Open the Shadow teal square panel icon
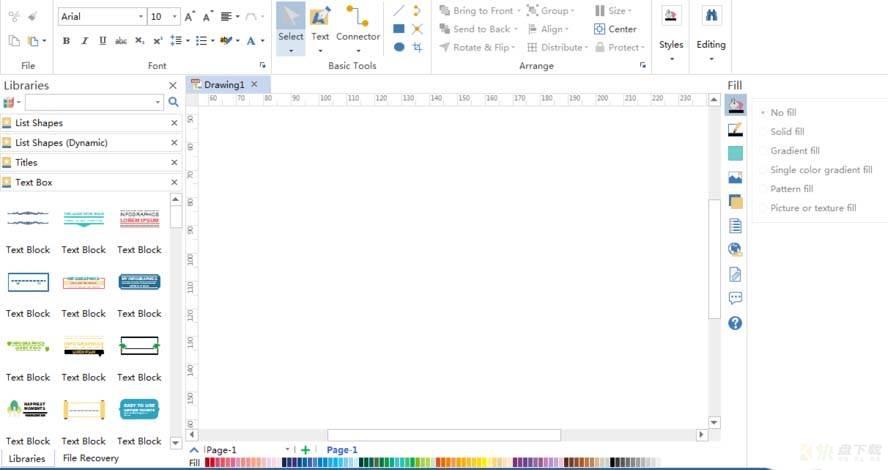 point(735,153)
